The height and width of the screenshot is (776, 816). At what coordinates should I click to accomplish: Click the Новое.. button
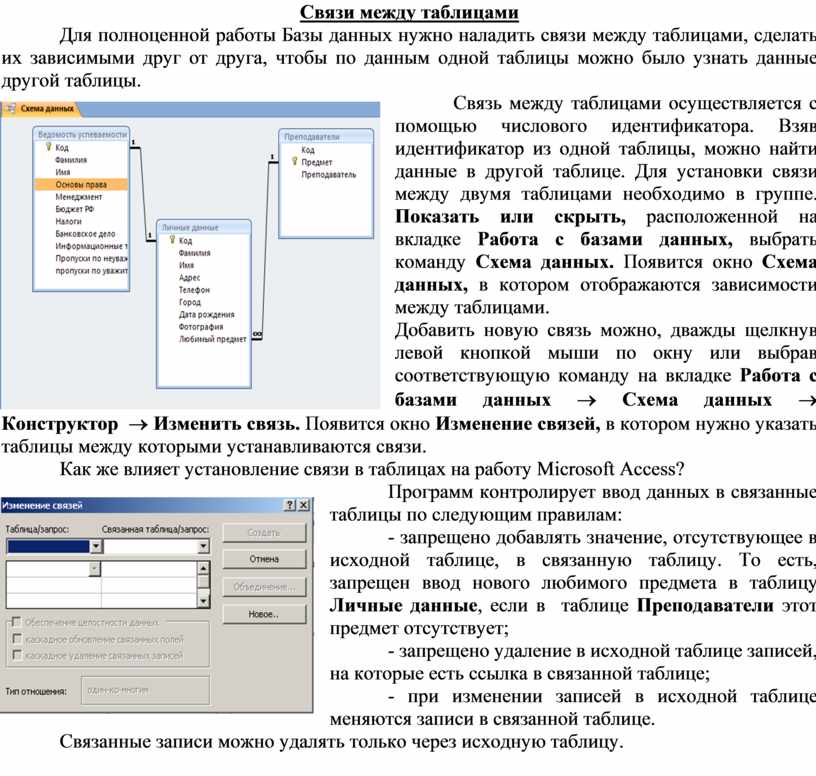[x=264, y=614]
